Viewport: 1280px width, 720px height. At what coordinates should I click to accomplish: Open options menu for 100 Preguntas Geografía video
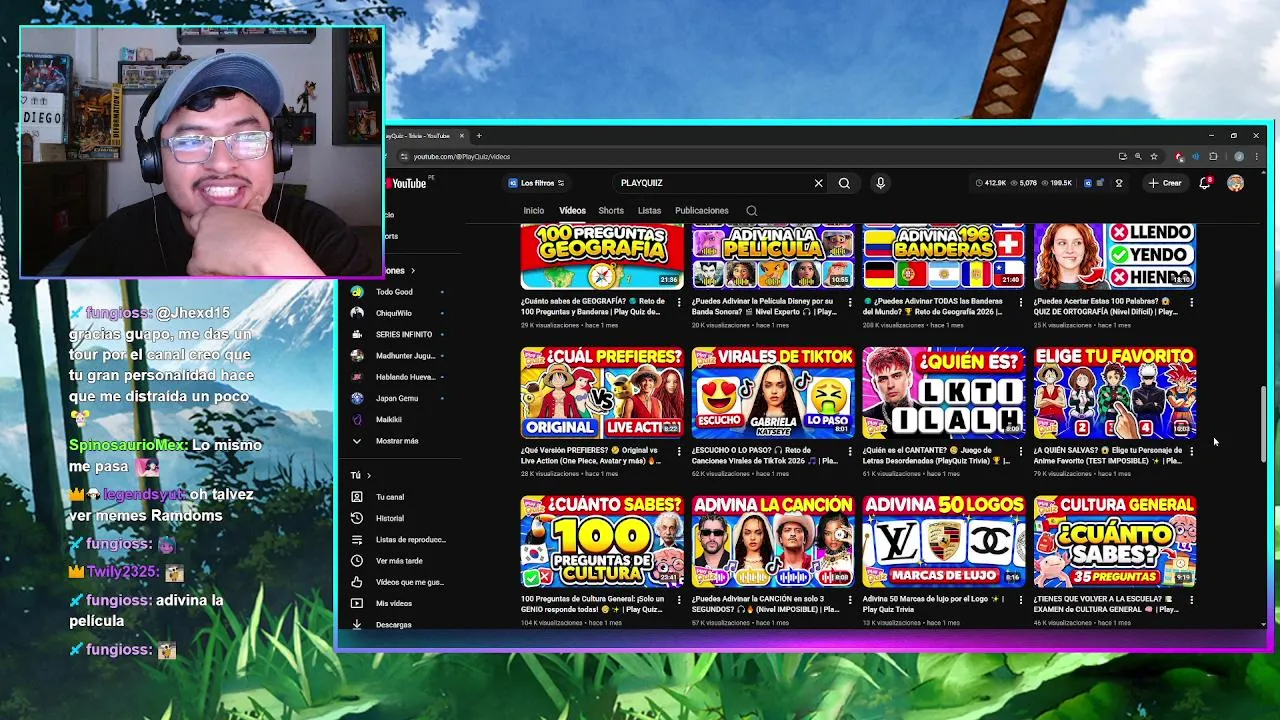click(679, 302)
